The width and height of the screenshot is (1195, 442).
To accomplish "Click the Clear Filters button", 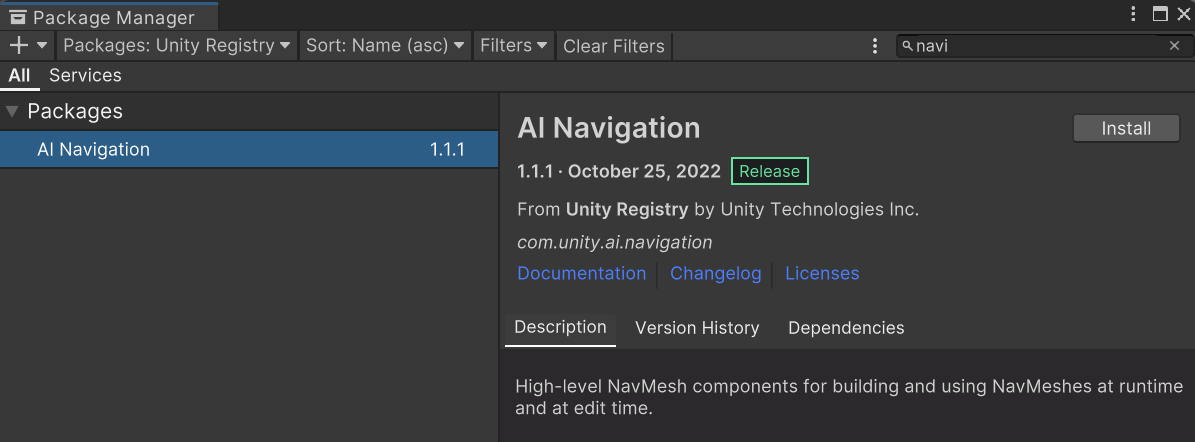I will [614, 46].
